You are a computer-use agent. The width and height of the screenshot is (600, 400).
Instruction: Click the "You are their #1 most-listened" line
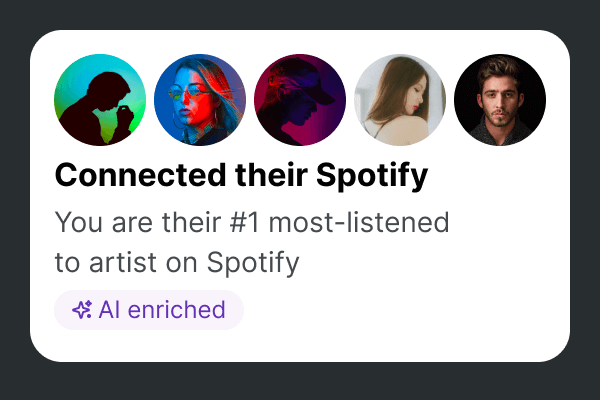(251, 222)
